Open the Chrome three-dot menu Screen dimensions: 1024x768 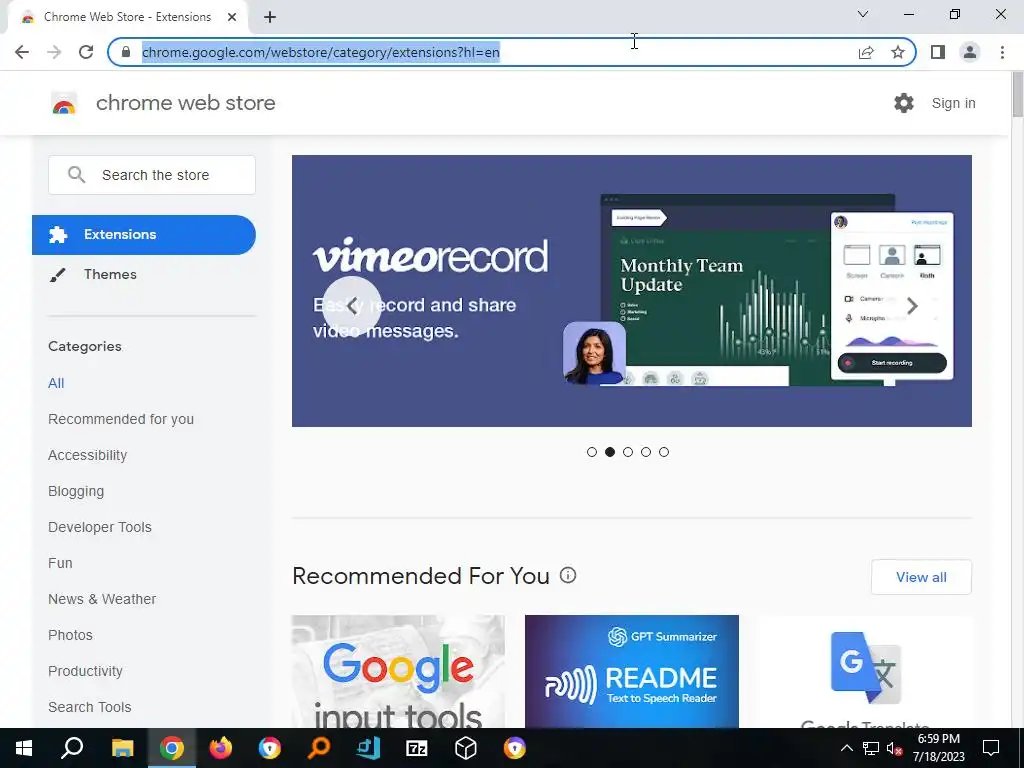[x=1002, y=52]
